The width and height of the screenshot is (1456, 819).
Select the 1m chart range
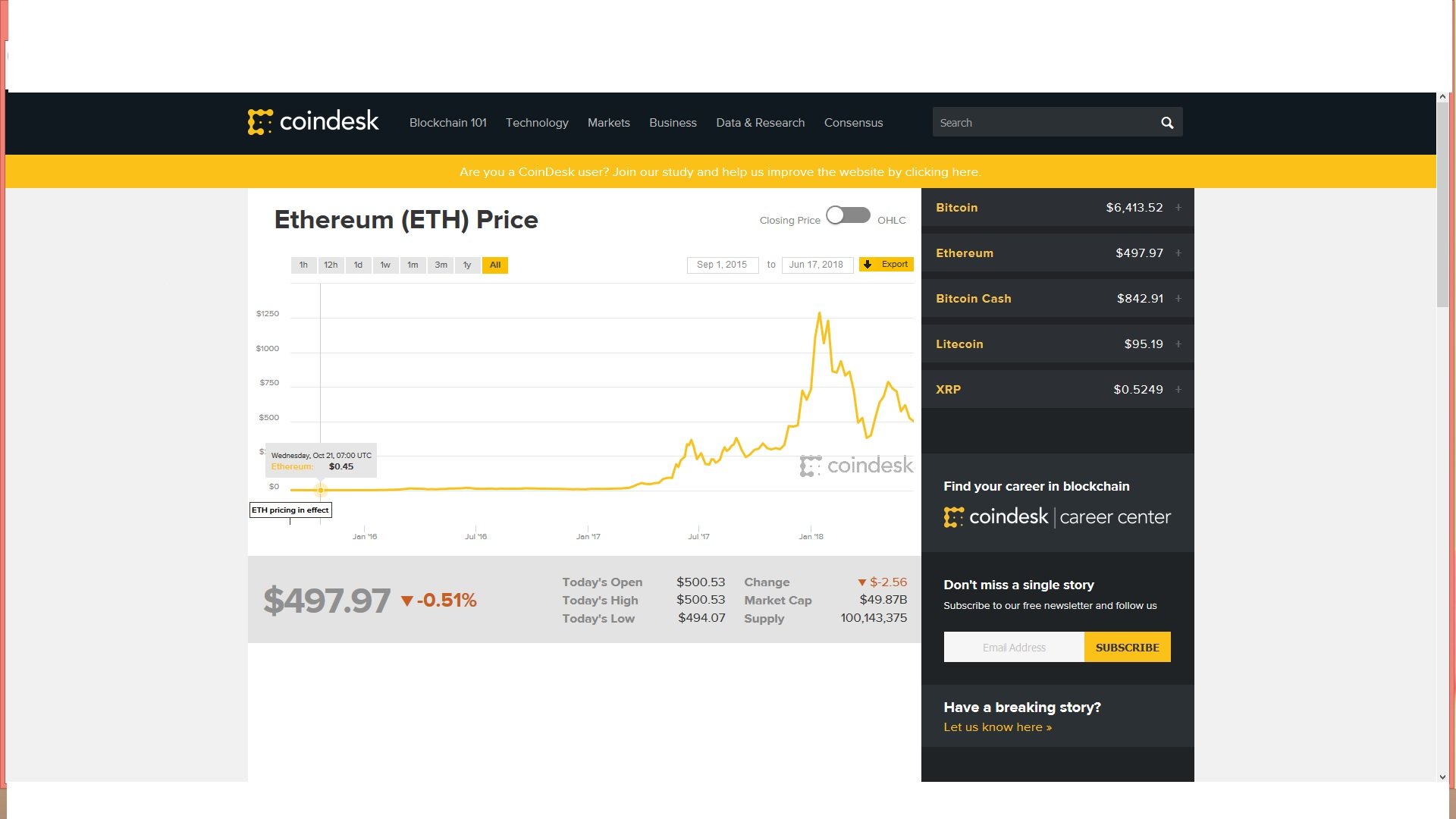413,265
